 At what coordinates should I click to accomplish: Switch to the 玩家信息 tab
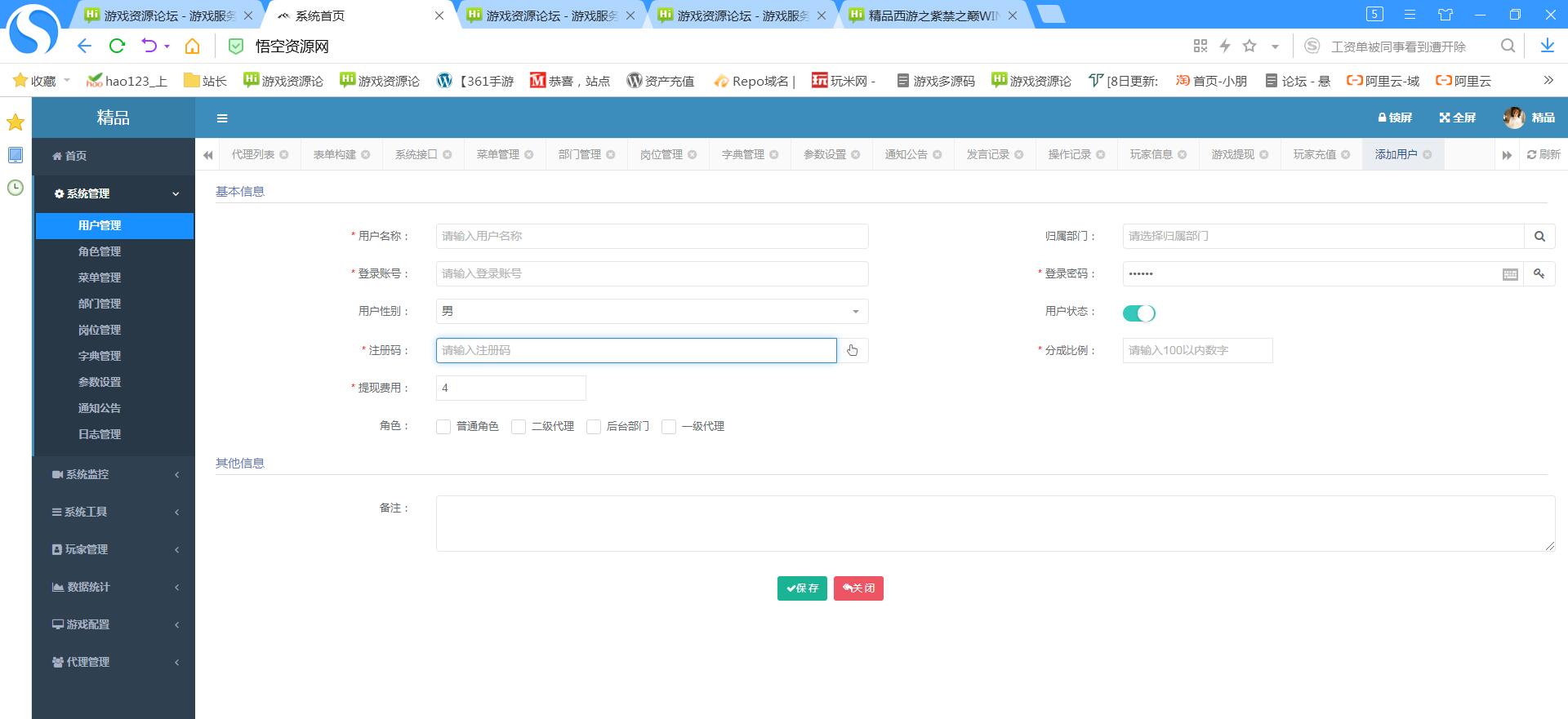1151,155
